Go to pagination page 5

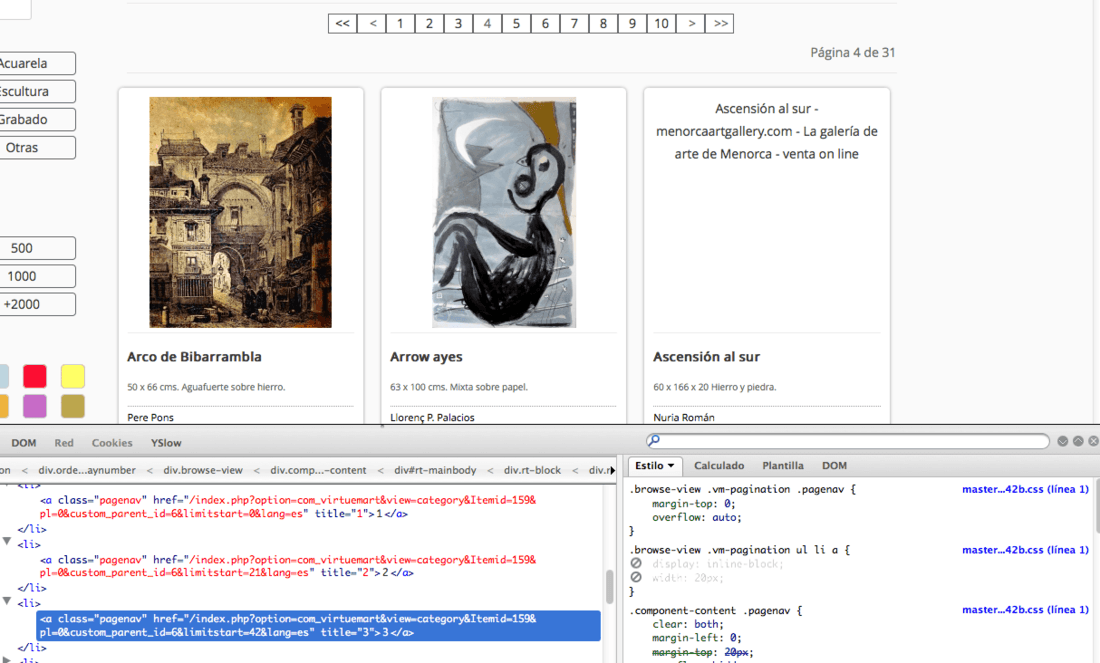coord(516,24)
